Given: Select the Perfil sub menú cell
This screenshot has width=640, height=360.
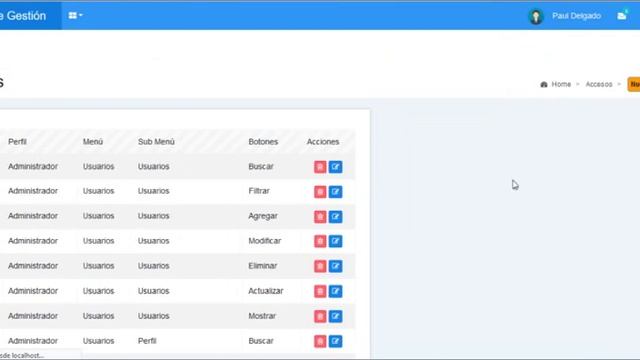Looking at the screenshot, I should pyautogui.click(x=147, y=341).
